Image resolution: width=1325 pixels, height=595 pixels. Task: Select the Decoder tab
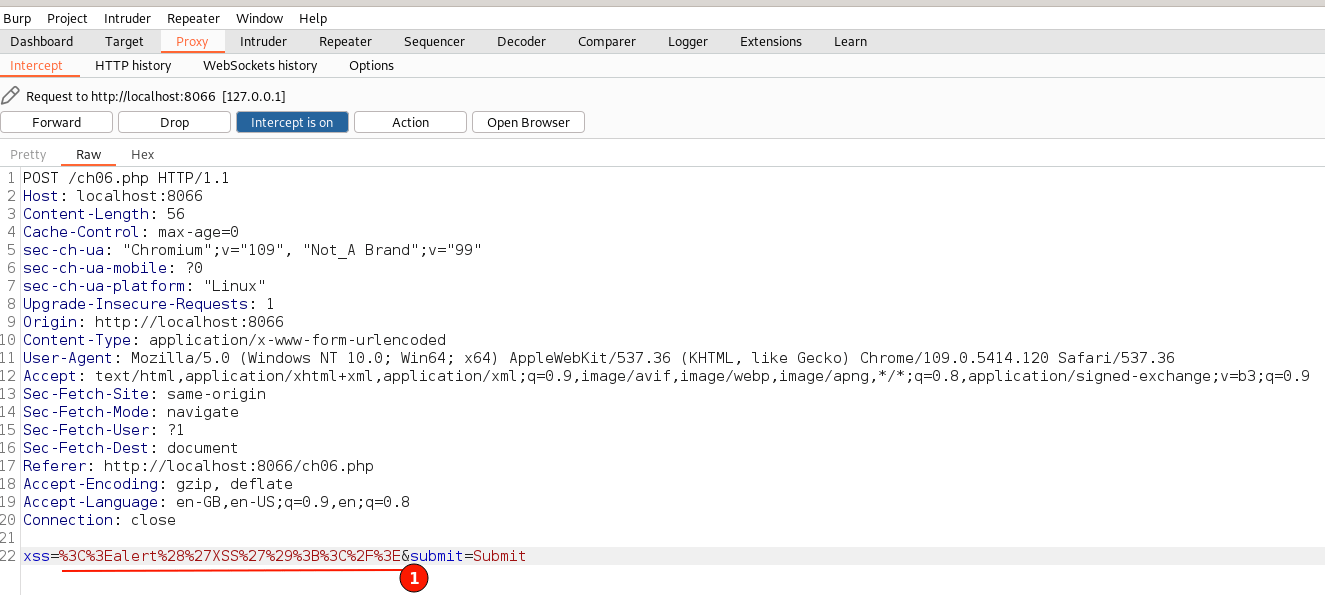[521, 41]
